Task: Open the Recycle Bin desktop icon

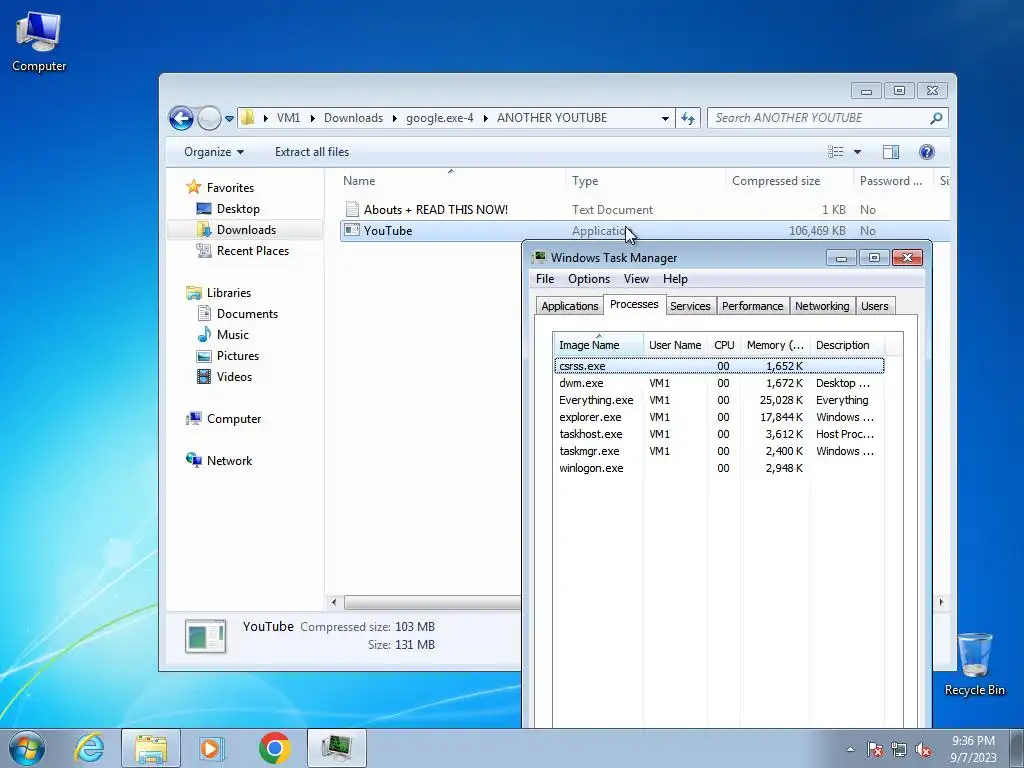Action: tap(974, 664)
